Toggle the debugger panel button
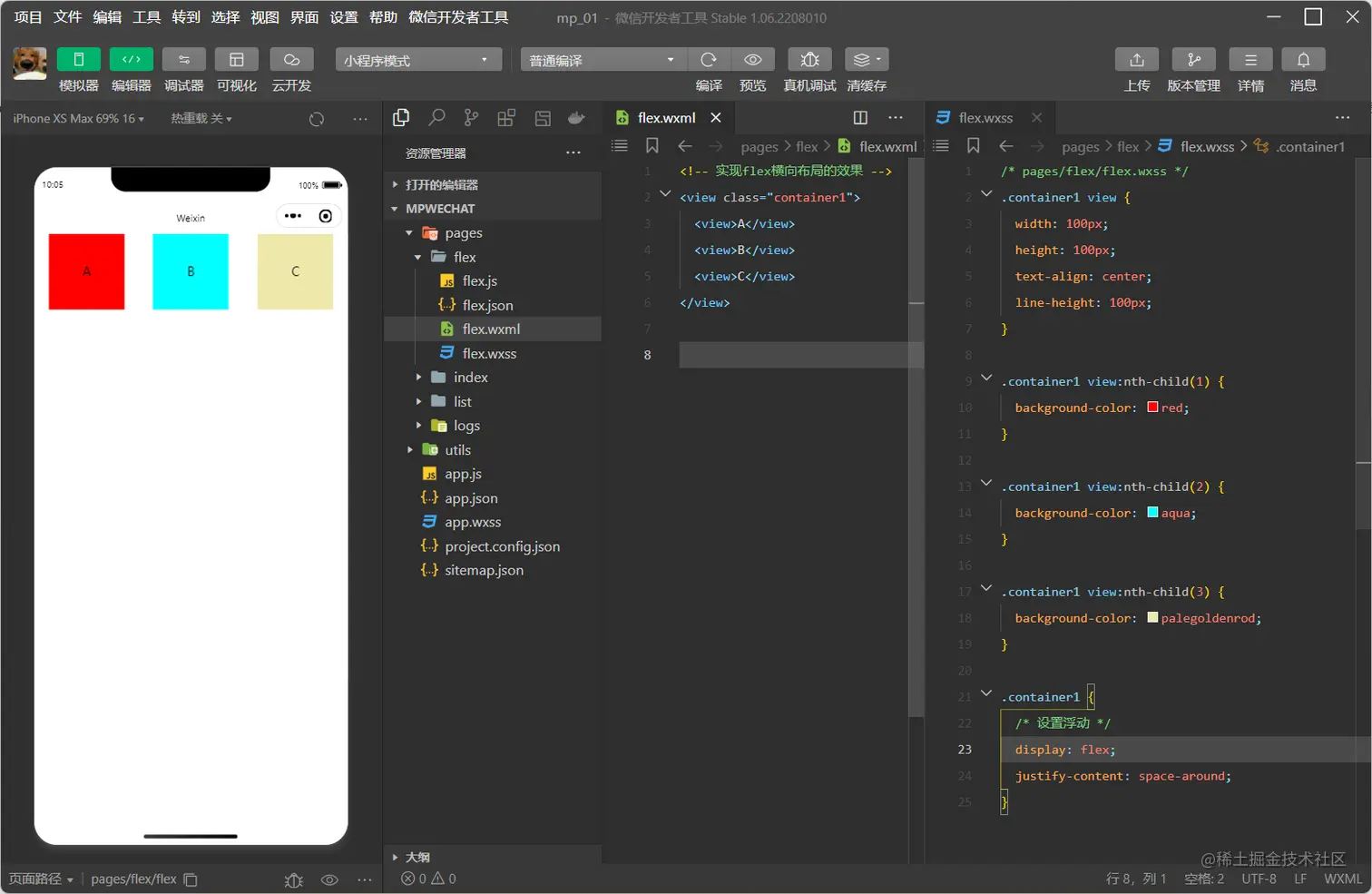Screen dimensions: 1372x894 pyautogui.click(x=184, y=59)
